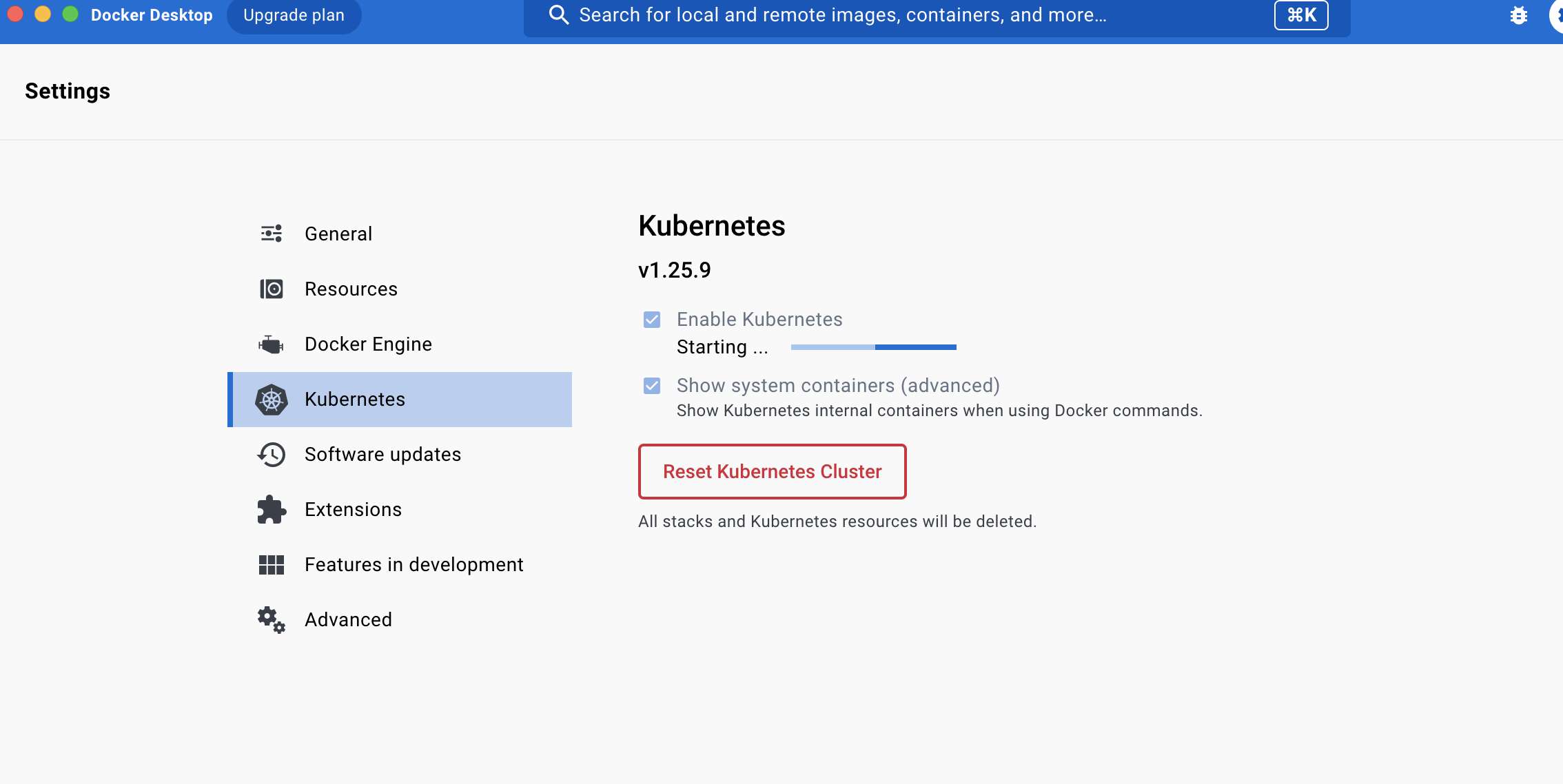Click the ⌘K shortcut badge
This screenshot has width=1563, height=784.
click(1301, 15)
